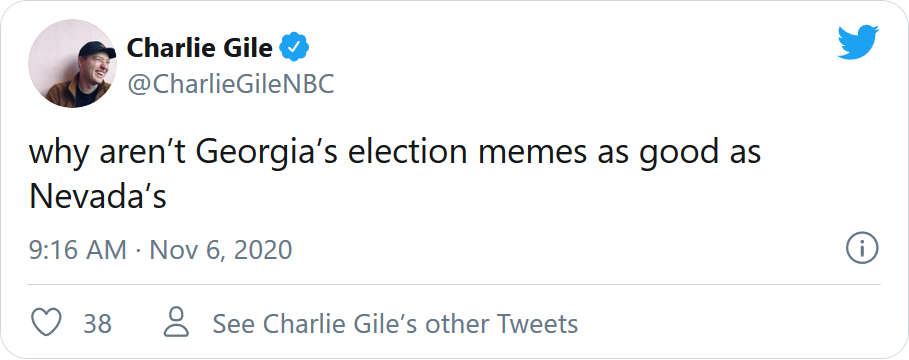909x360 pixels.
Task: Click the Twitter bird logo
Action: 858,42
